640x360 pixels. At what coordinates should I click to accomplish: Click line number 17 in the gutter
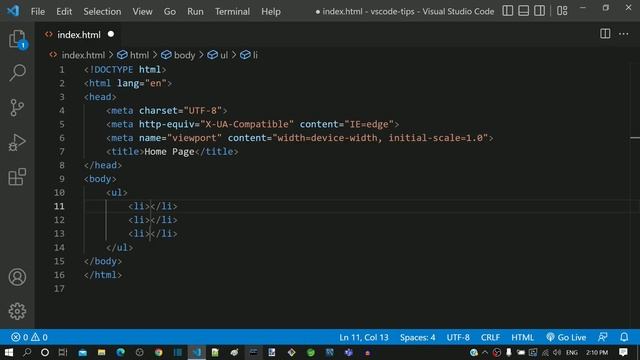point(59,289)
